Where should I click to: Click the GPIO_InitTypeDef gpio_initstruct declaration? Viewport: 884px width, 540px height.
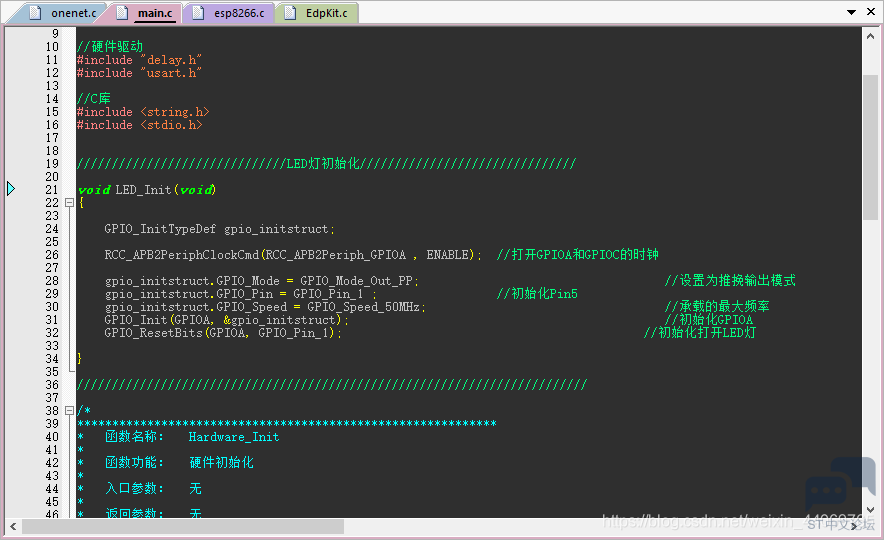(x=219, y=229)
